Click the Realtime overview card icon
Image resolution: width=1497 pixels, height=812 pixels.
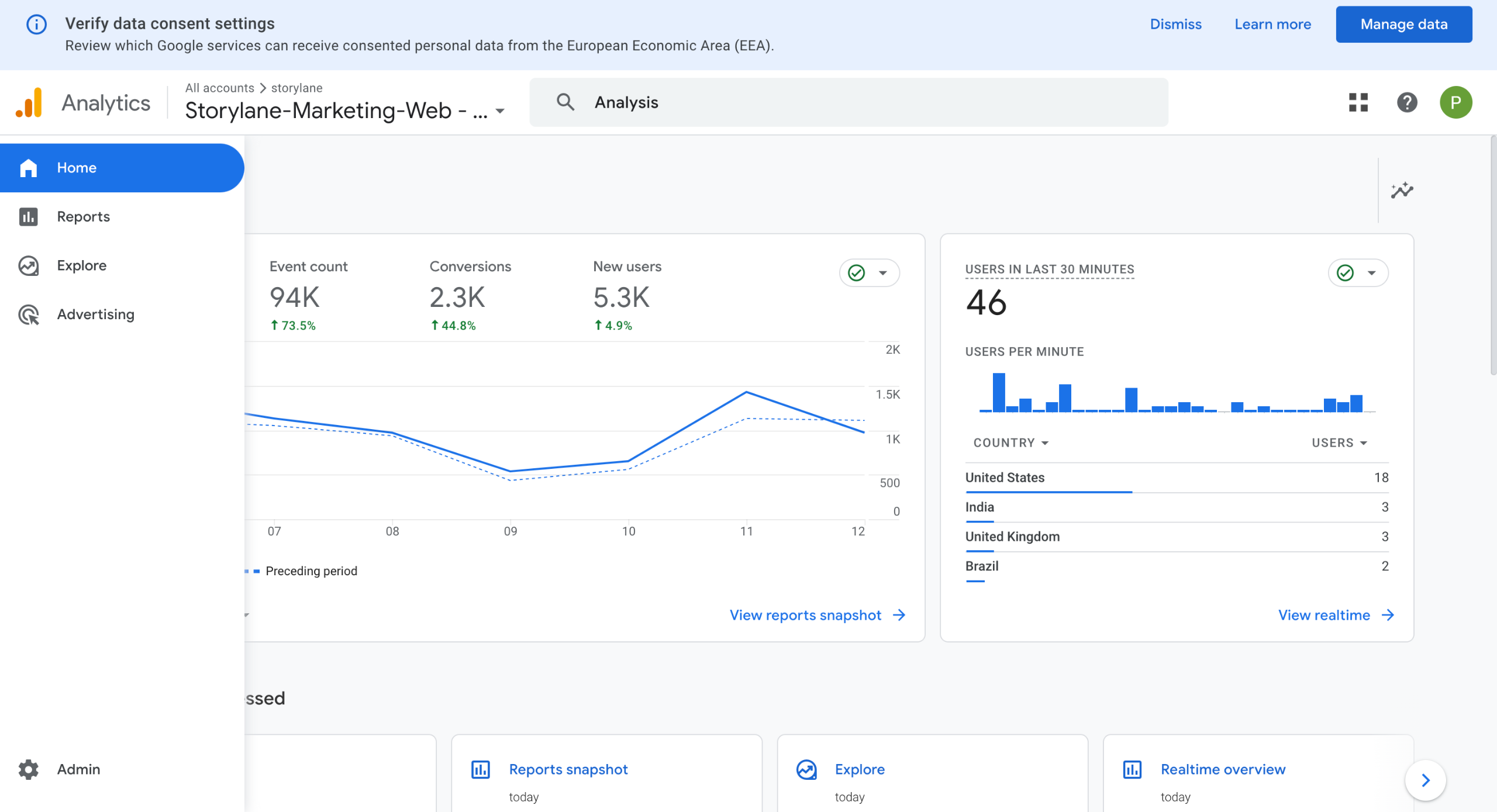click(x=1132, y=769)
